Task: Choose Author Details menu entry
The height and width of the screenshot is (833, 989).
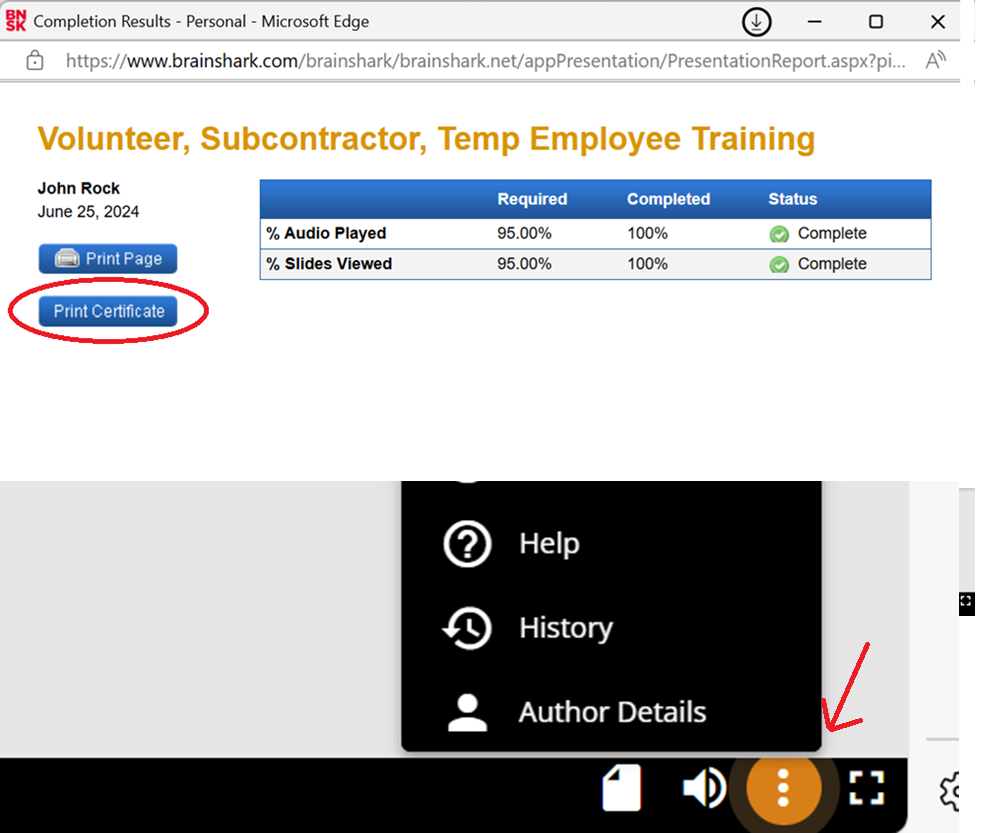Action: 611,712
